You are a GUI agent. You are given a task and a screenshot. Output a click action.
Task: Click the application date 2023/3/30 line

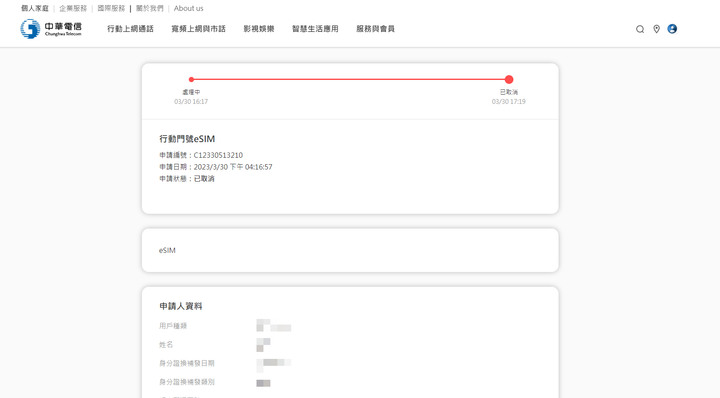coord(216,167)
